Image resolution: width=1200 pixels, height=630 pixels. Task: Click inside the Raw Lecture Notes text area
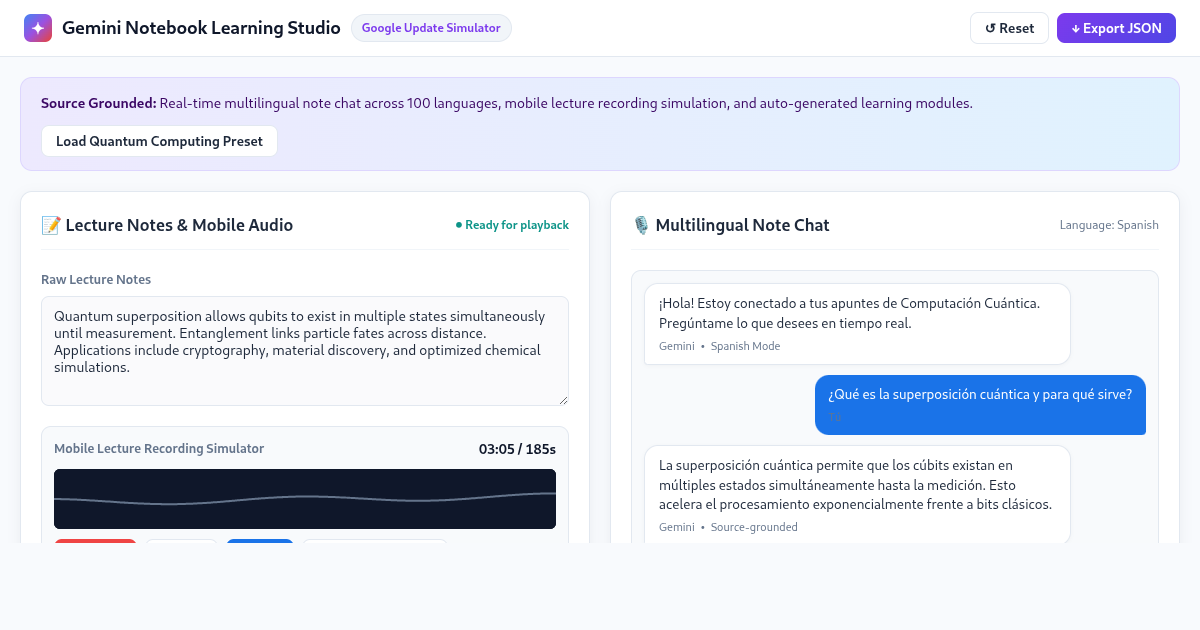click(305, 351)
